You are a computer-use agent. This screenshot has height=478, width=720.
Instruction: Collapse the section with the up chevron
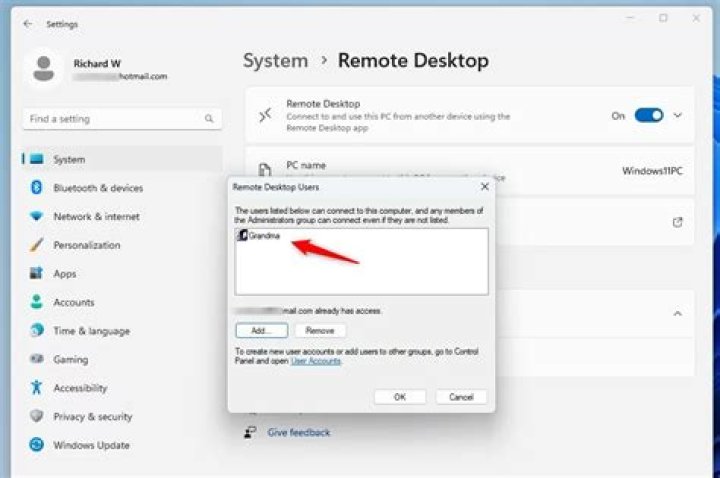click(x=677, y=314)
